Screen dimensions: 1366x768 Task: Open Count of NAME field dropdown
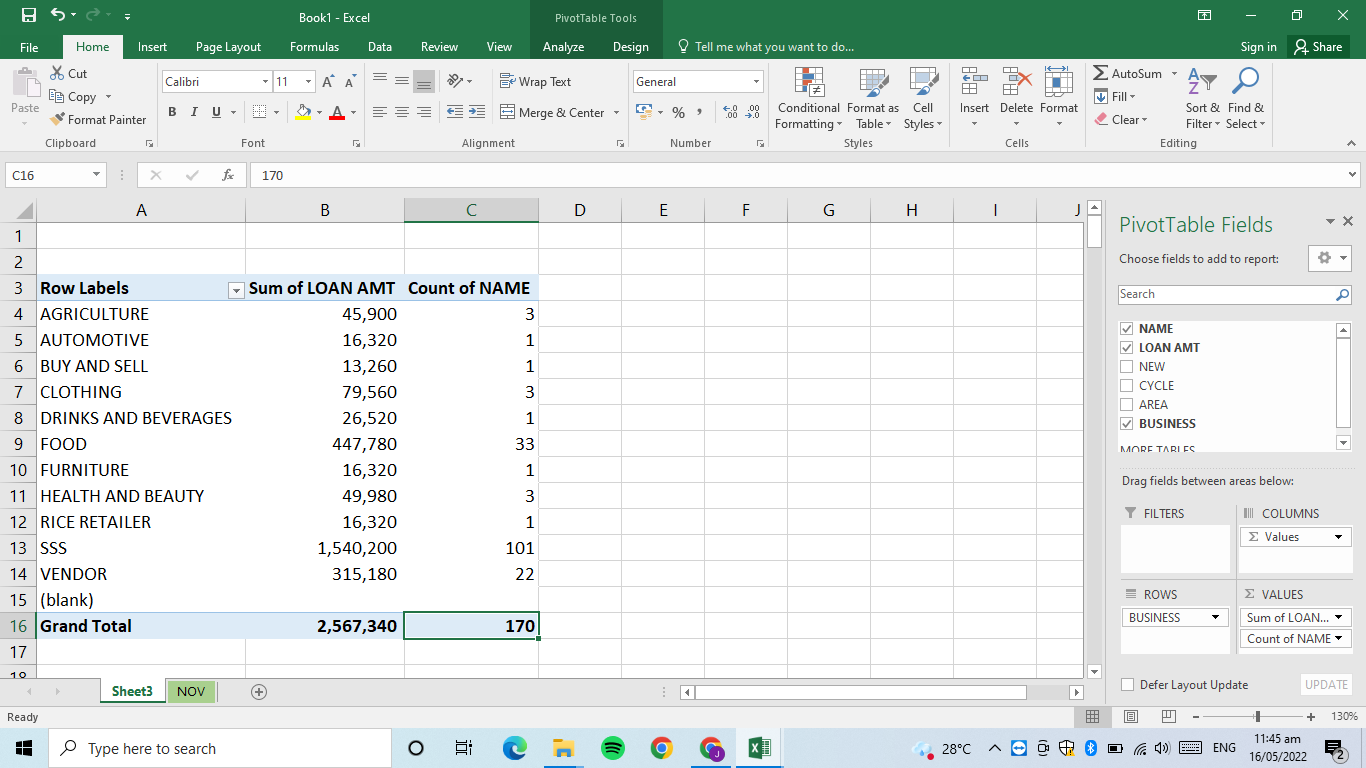click(x=1338, y=639)
